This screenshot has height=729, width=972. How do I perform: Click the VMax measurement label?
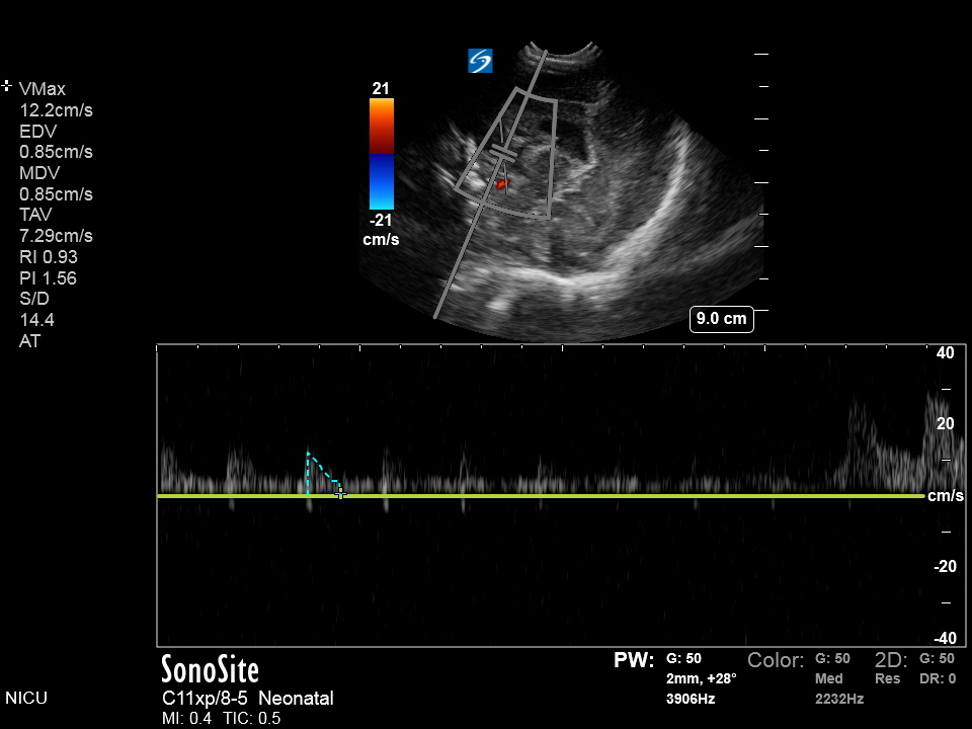click(43, 89)
